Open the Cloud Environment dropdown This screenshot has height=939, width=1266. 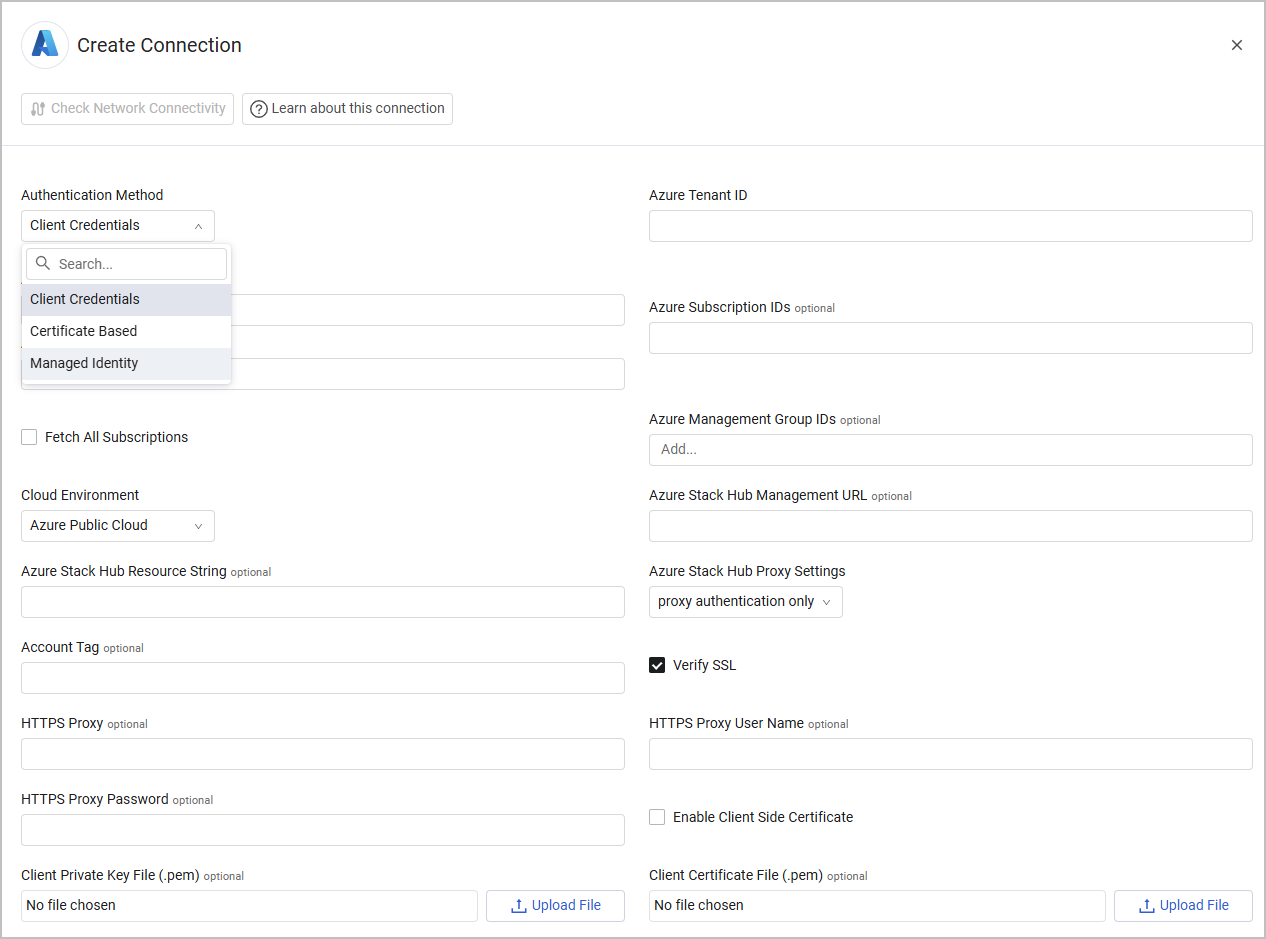118,526
